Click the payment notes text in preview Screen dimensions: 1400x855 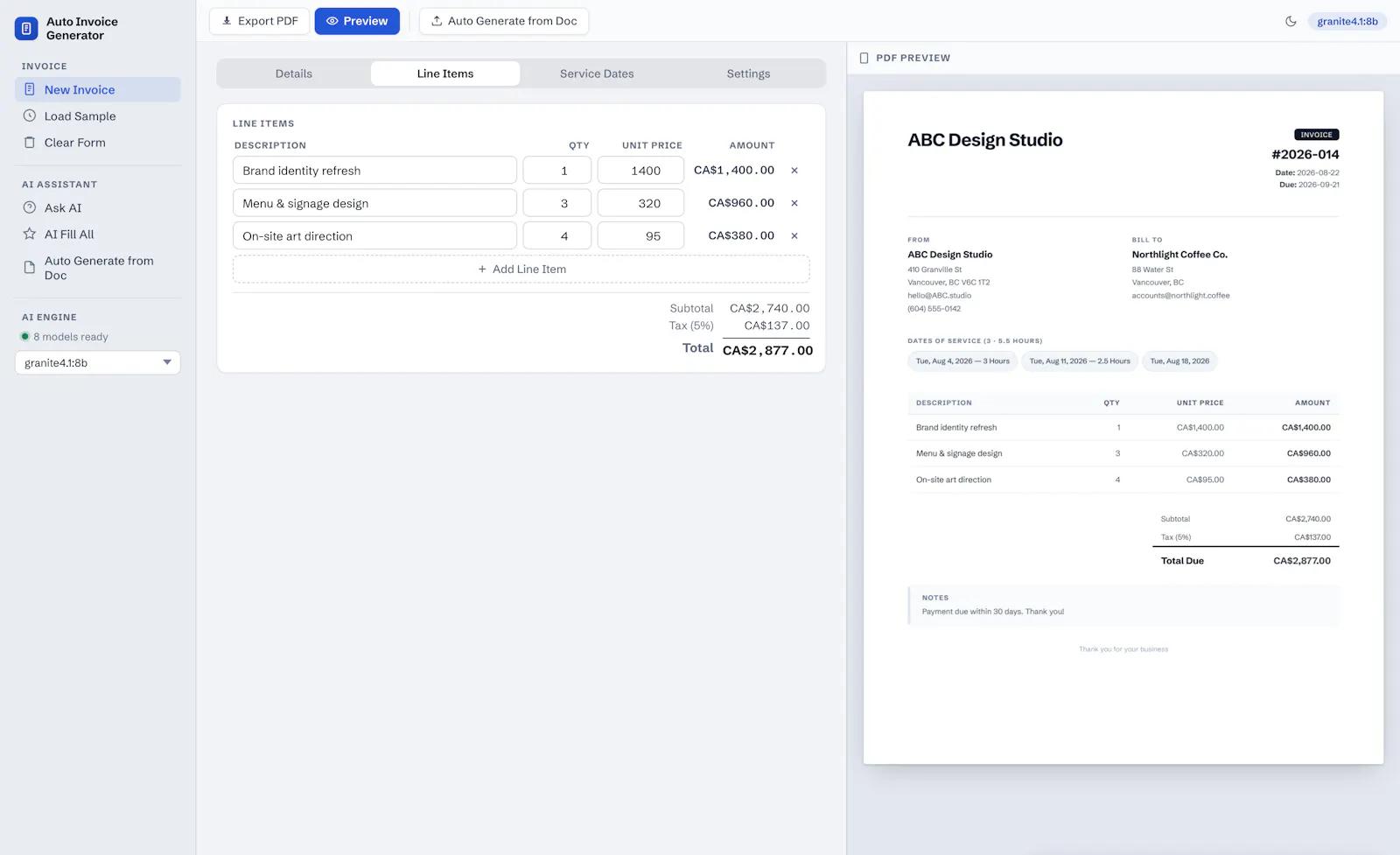click(x=993, y=612)
